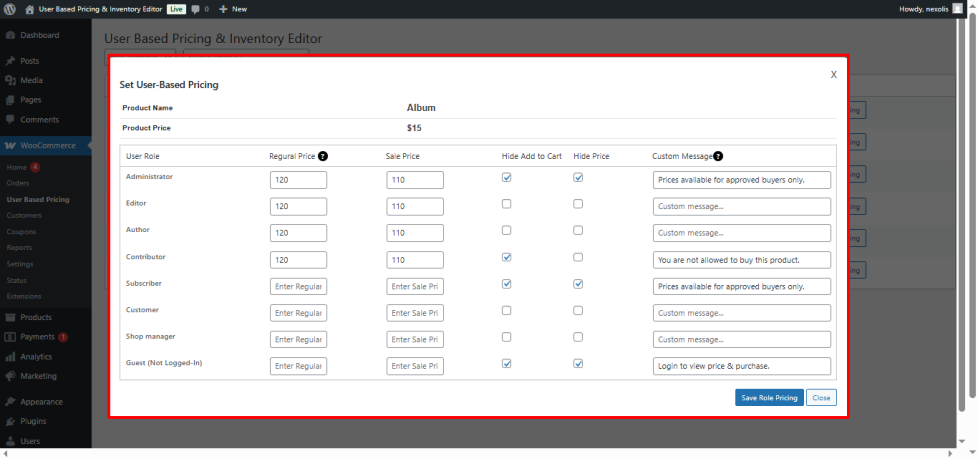
Task: Click help tooltip icon beside Regural Price
Action: coord(322,157)
